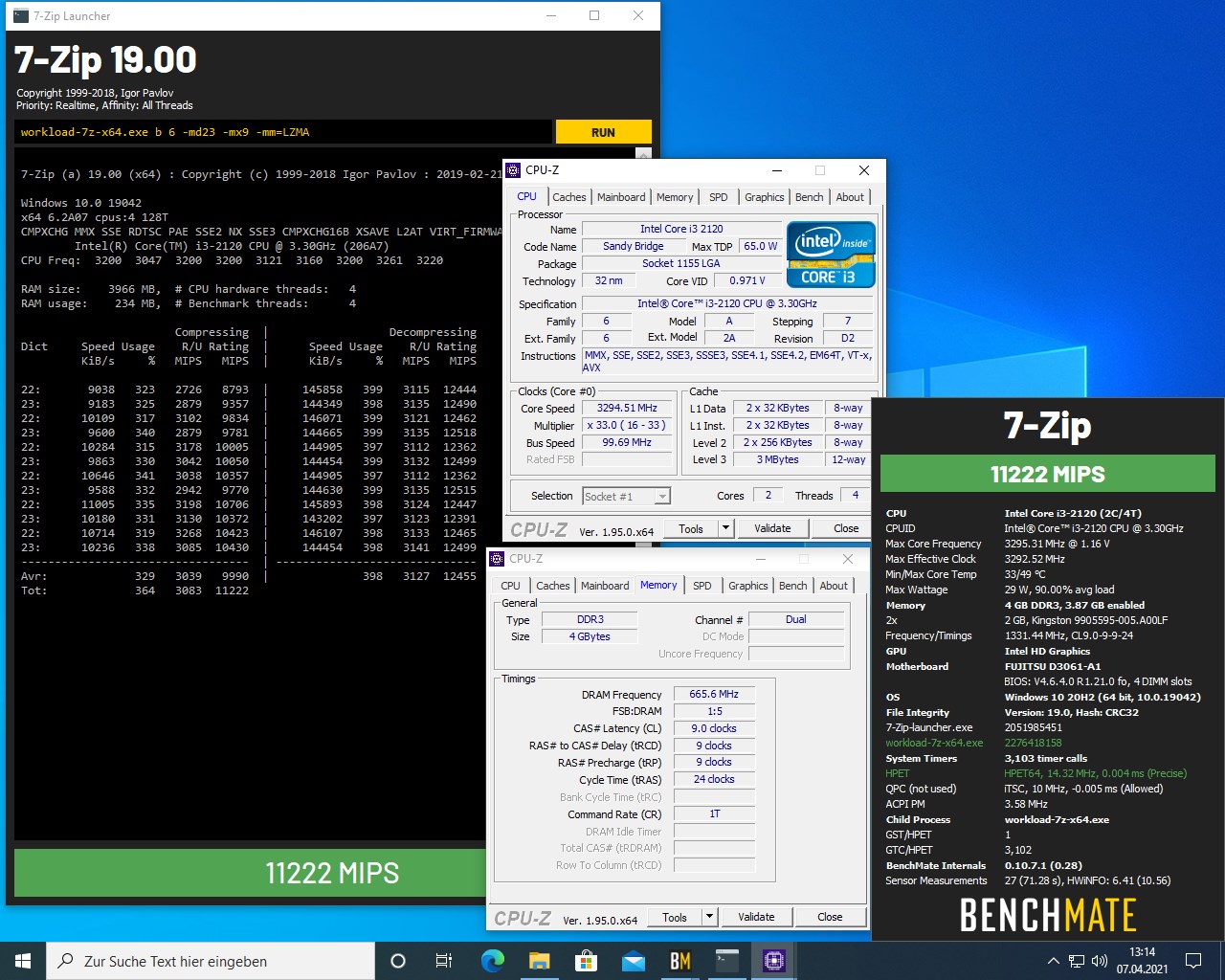Image resolution: width=1225 pixels, height=980 pixels.
Task: Click the HPET timer entry in BenchMate
Action: pyautogui.click(x=1036, y=773)
